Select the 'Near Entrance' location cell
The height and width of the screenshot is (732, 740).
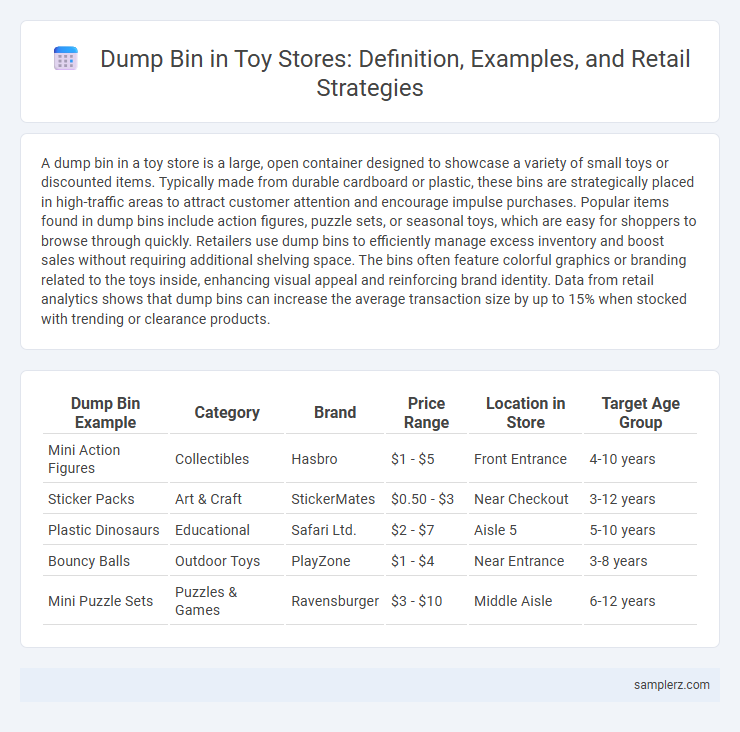click(x=525, y=561)
